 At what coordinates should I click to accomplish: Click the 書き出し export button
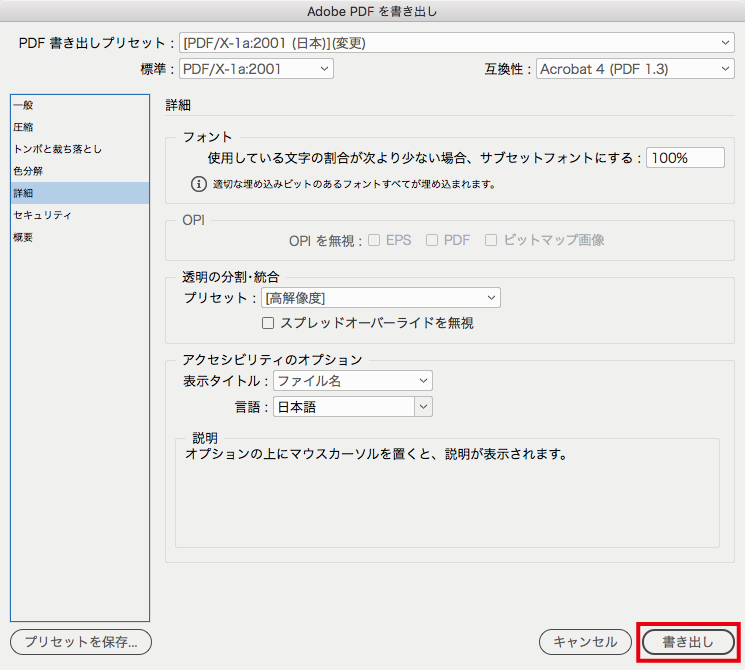click(x=688, y=642)
